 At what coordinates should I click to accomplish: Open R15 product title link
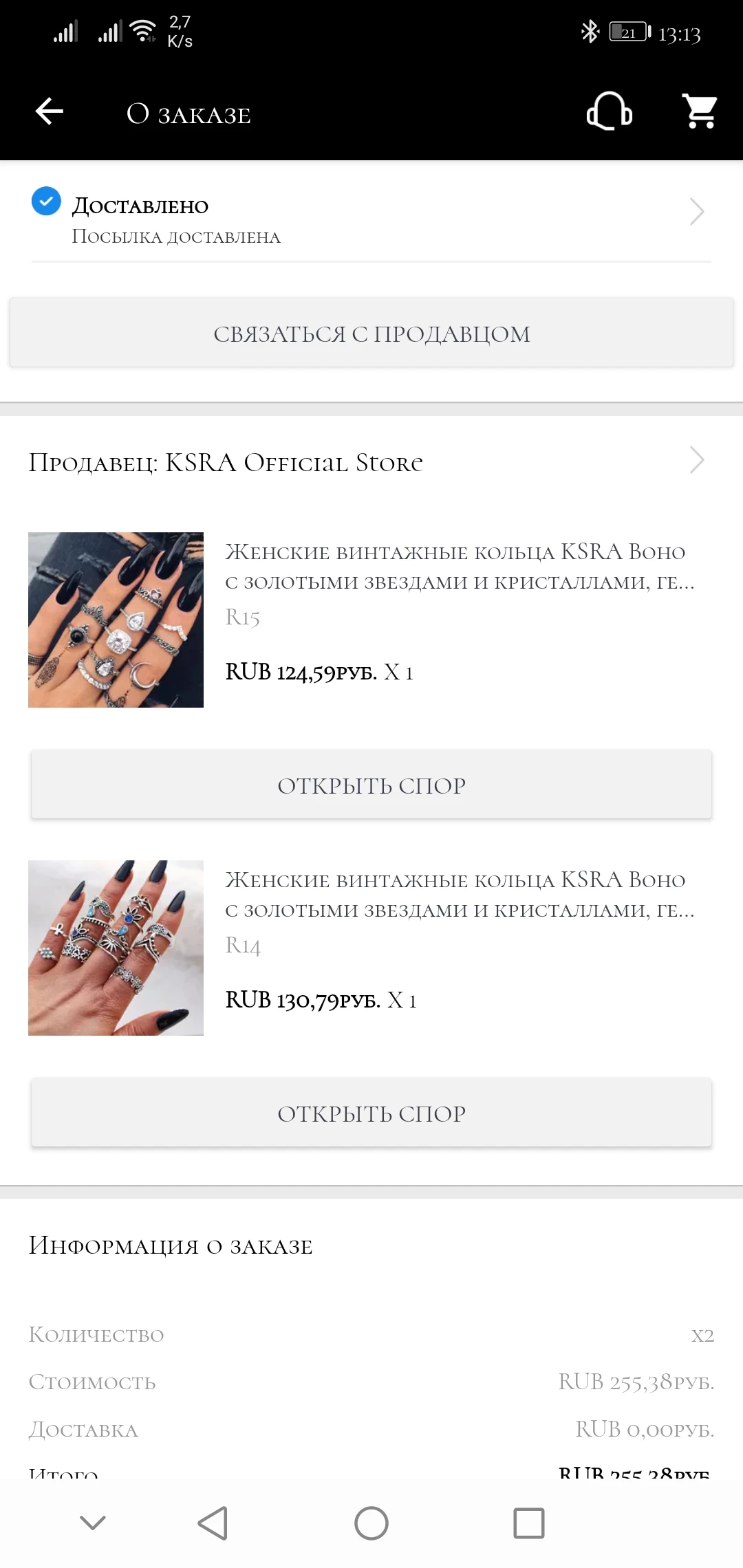[x=460, y=567]
